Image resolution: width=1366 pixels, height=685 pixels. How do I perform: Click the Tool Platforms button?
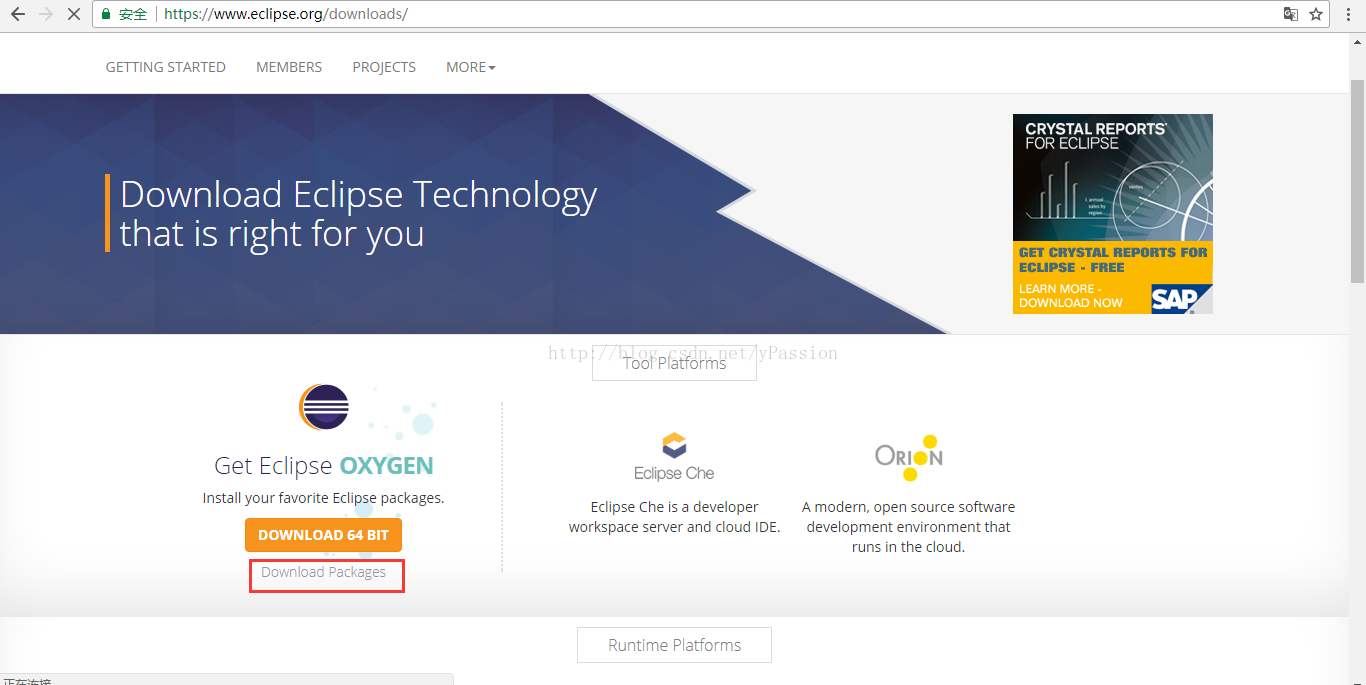pos(675,363)
